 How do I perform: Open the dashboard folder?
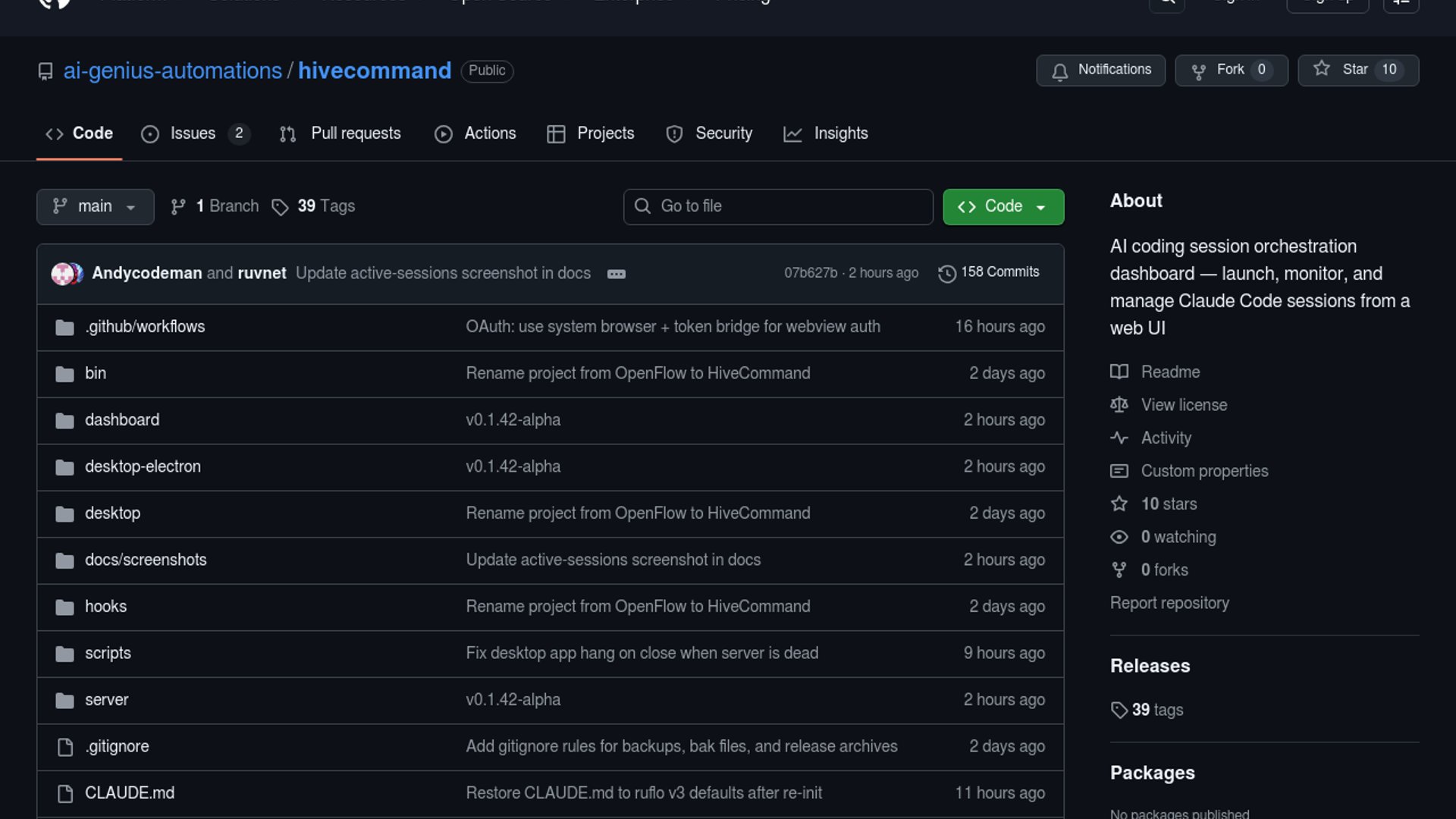122,420
